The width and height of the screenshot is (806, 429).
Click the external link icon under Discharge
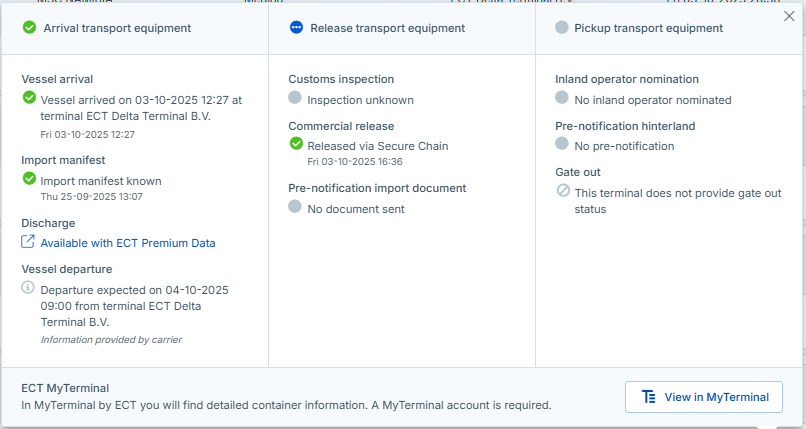point(28,241)
